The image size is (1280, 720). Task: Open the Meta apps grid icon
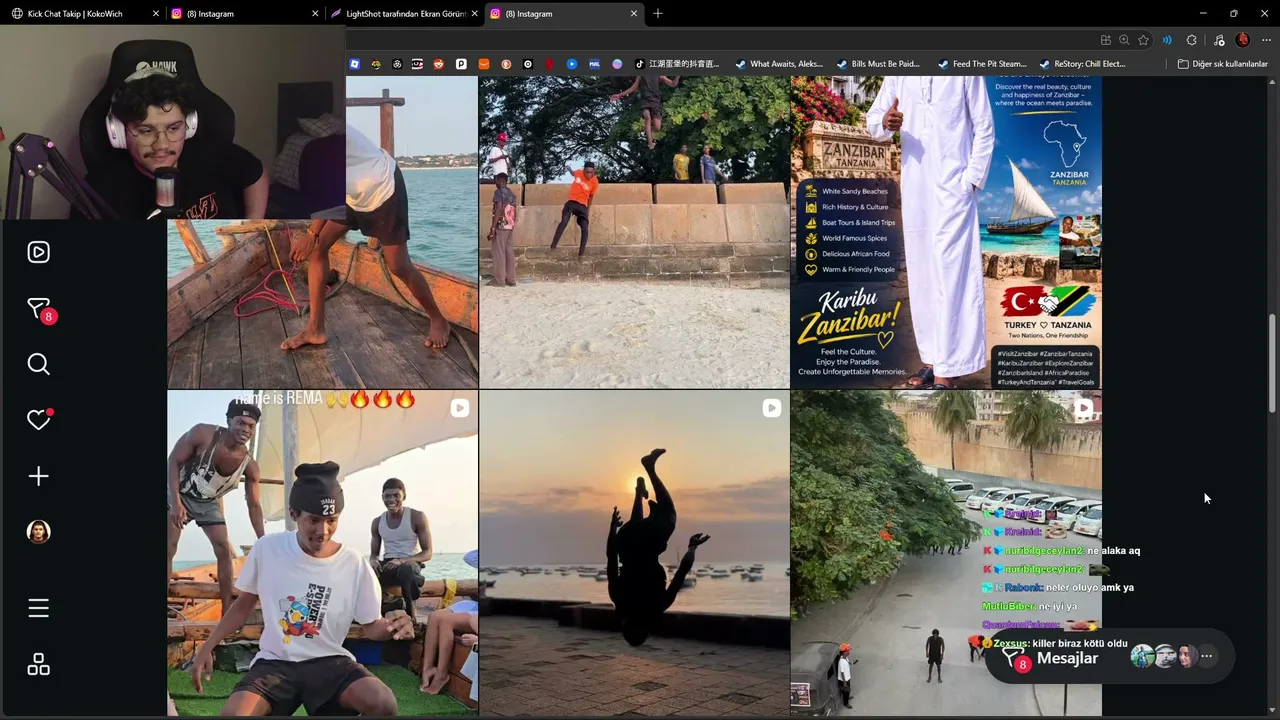click(38, 665)
